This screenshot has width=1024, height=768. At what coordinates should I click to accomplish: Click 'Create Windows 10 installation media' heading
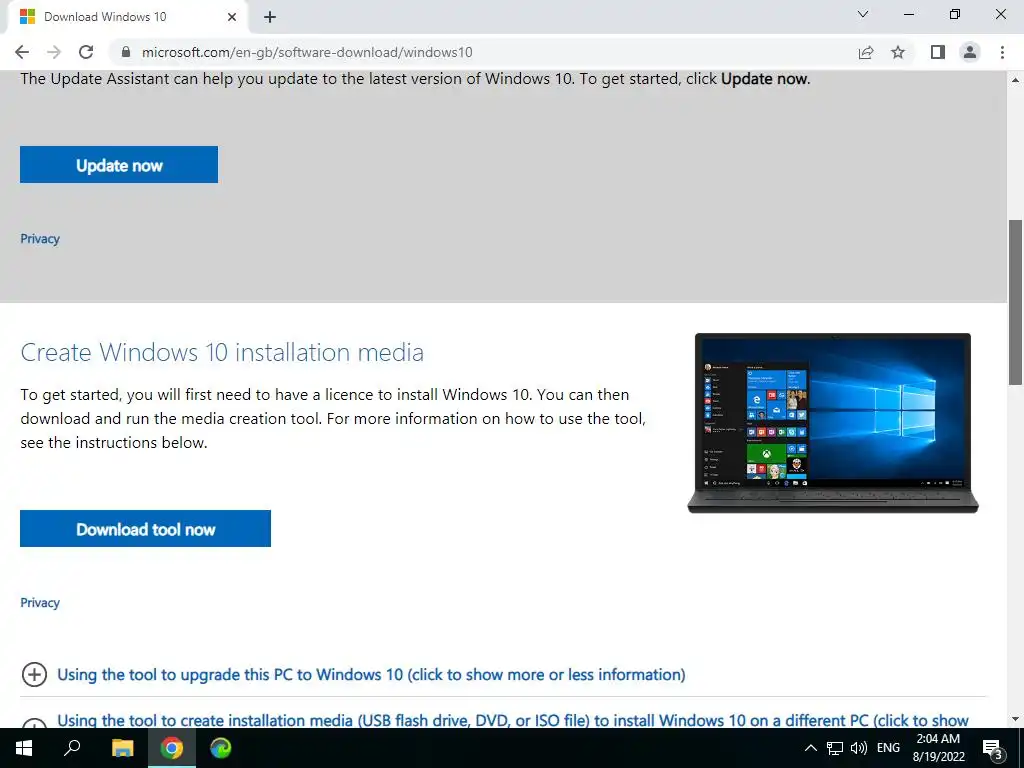point(222,353)
